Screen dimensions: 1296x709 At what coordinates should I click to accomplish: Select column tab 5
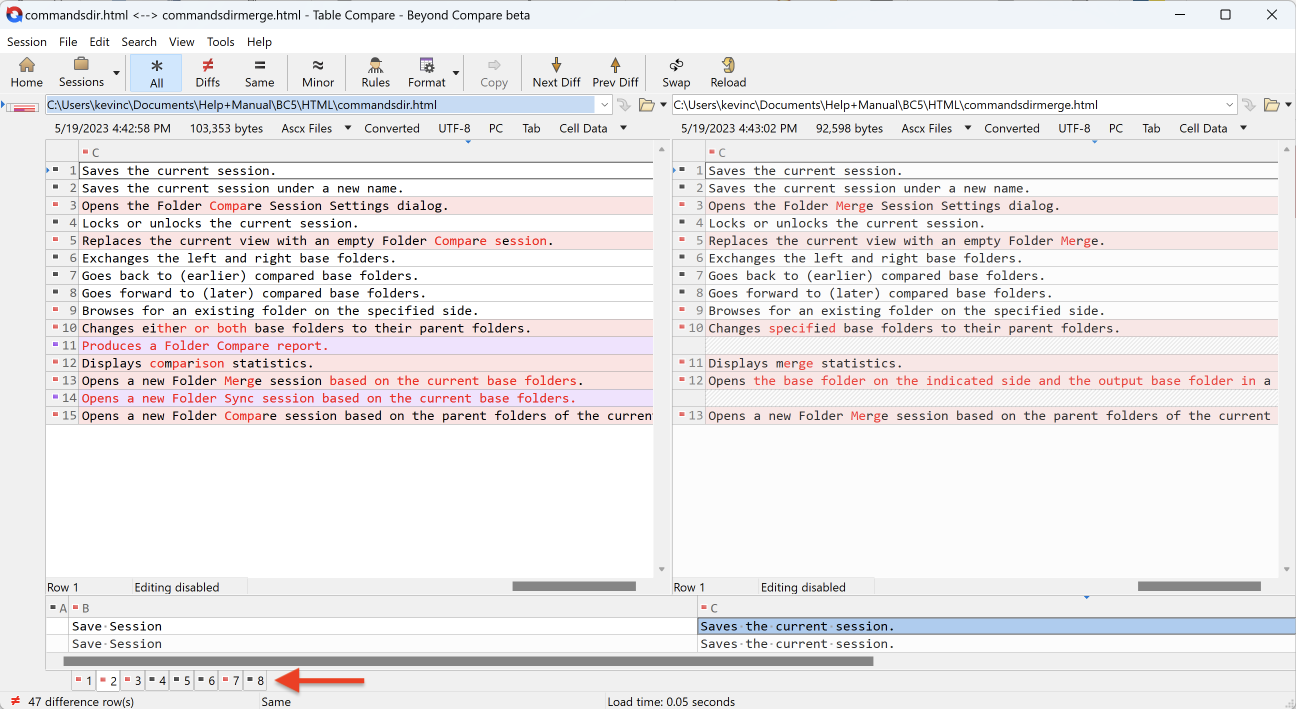182,680
